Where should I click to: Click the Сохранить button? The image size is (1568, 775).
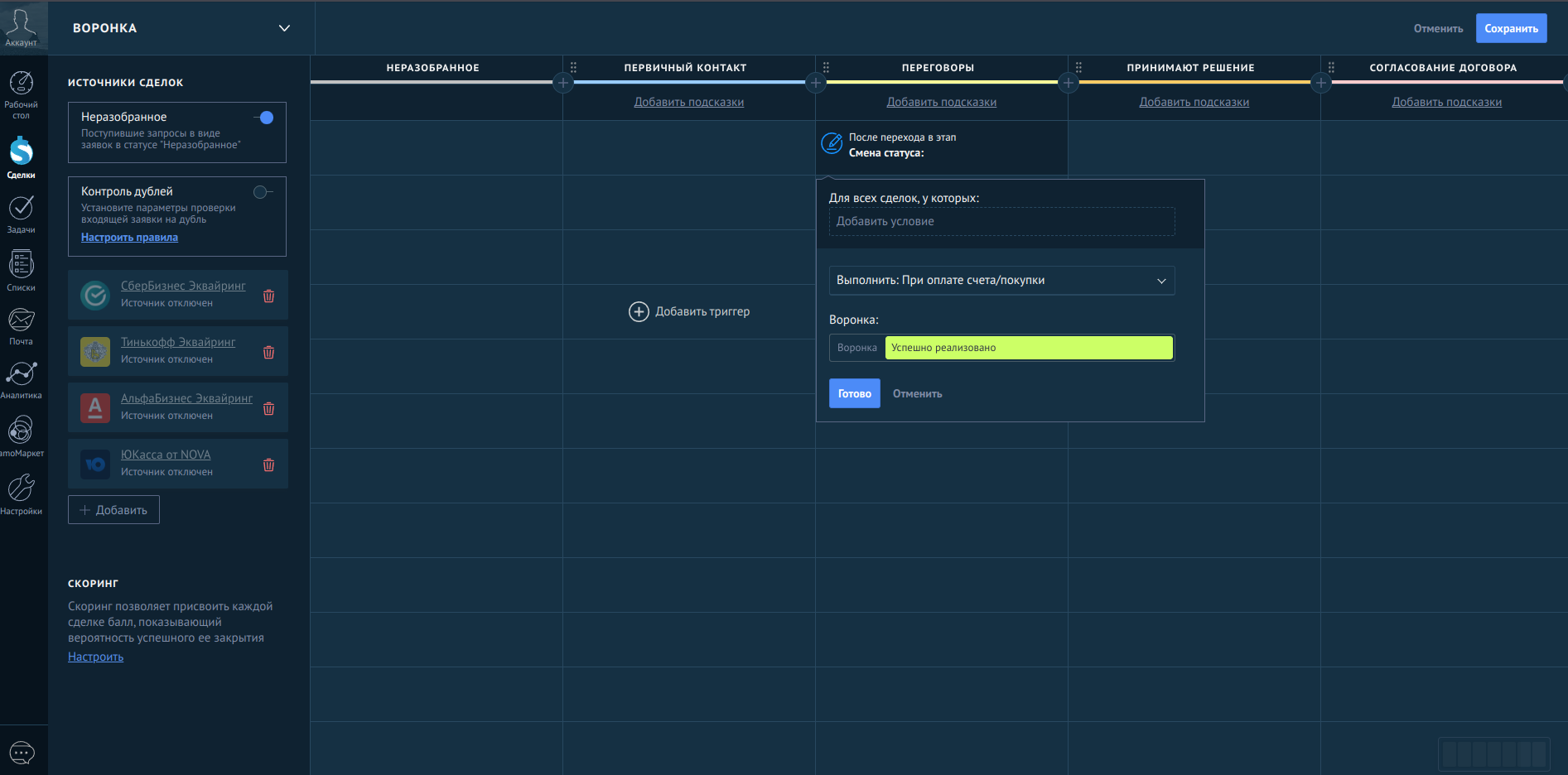[1511, 28]
